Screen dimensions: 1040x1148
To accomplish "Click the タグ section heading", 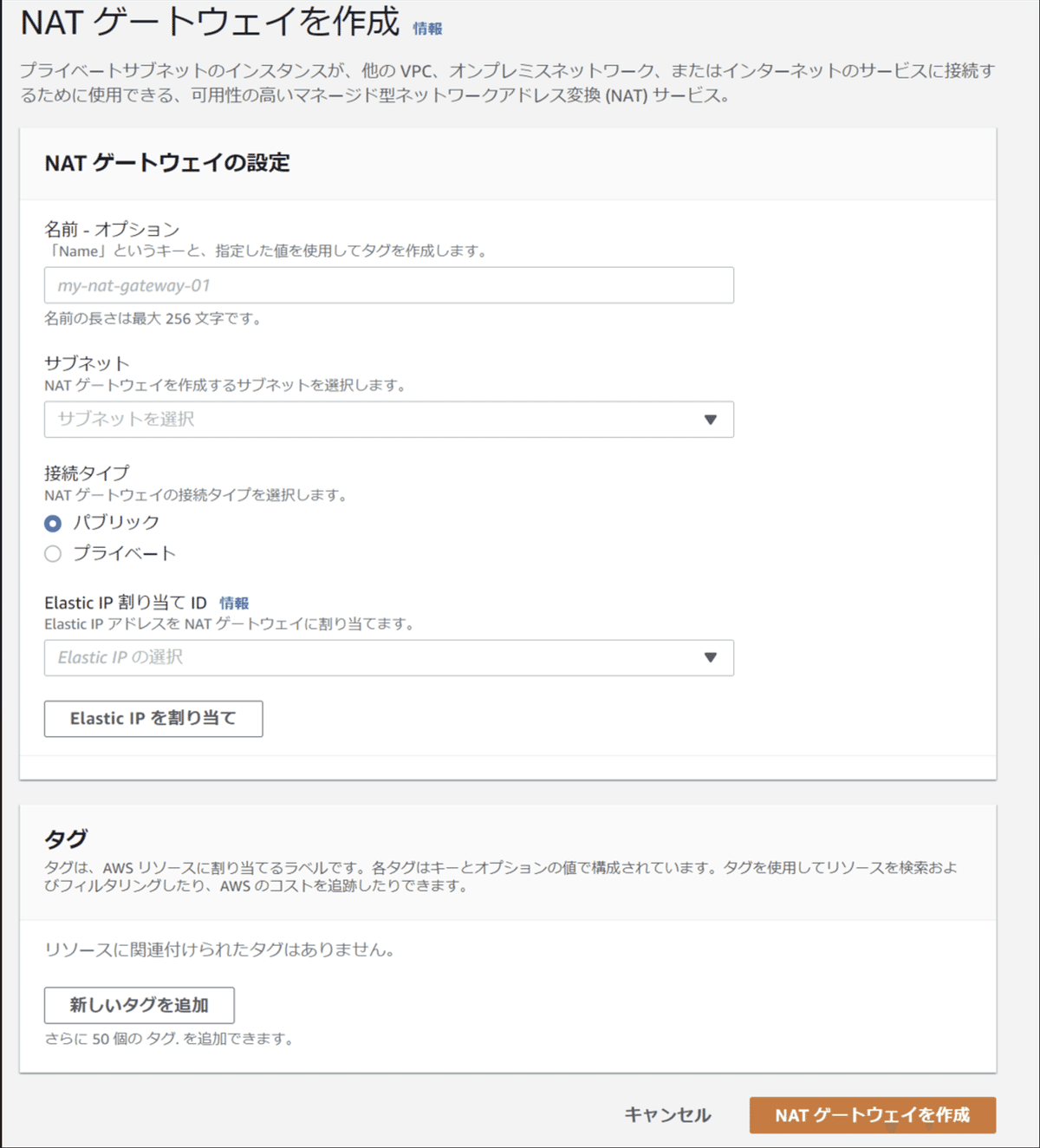I will point(66,838).
